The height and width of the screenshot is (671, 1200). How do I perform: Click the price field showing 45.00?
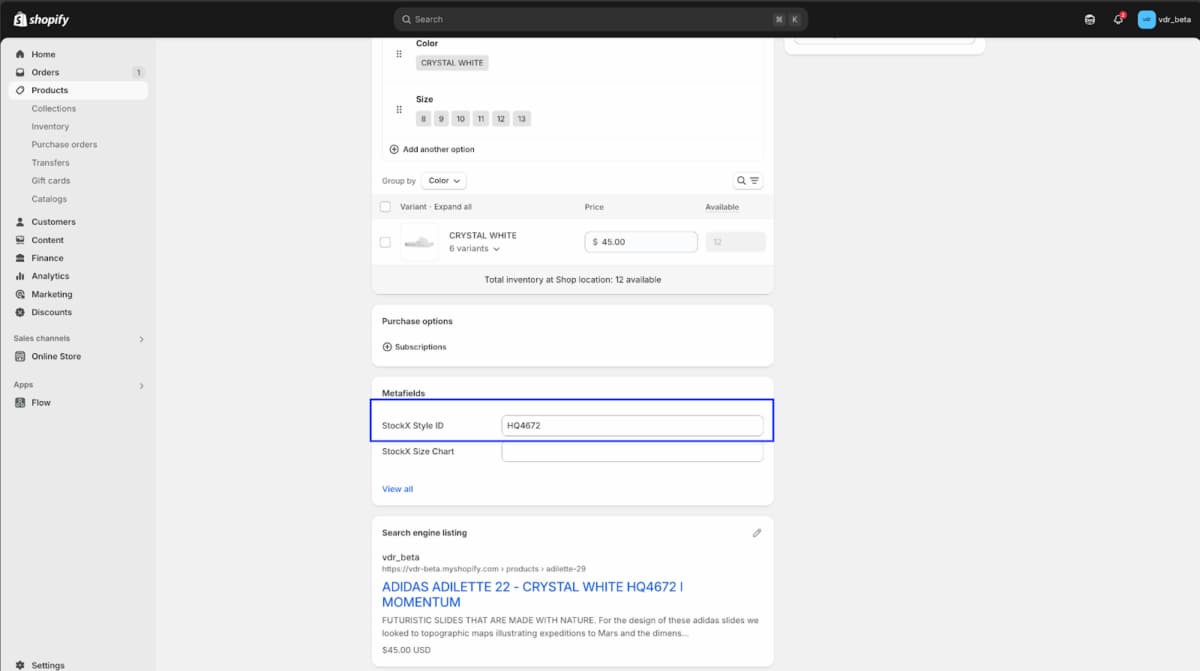pos(641,242)
